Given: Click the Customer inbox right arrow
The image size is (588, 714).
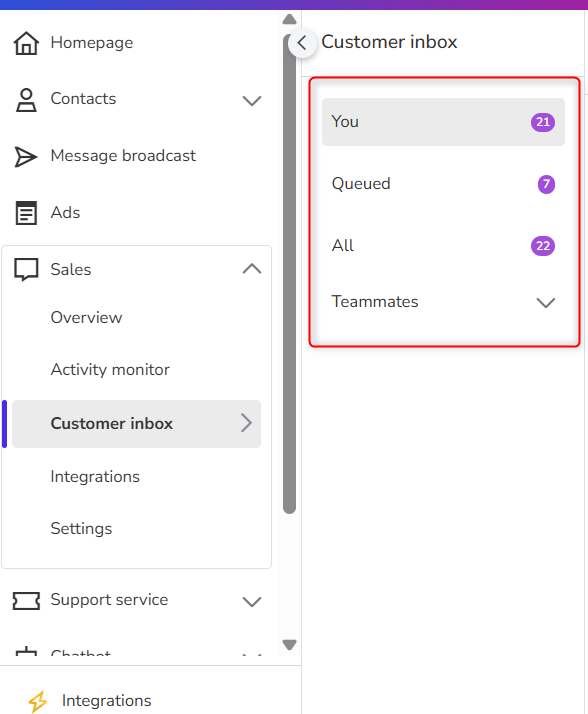Looking at the screenshot, I should [x=246, y=423].
